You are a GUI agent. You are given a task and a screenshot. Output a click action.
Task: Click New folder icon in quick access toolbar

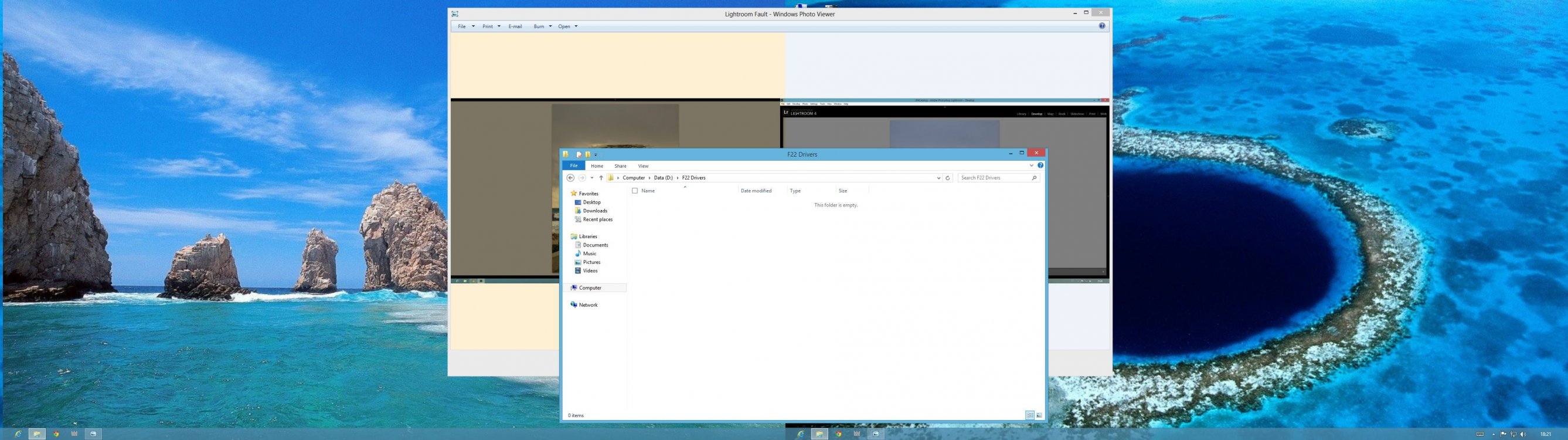tap(587, 155)
